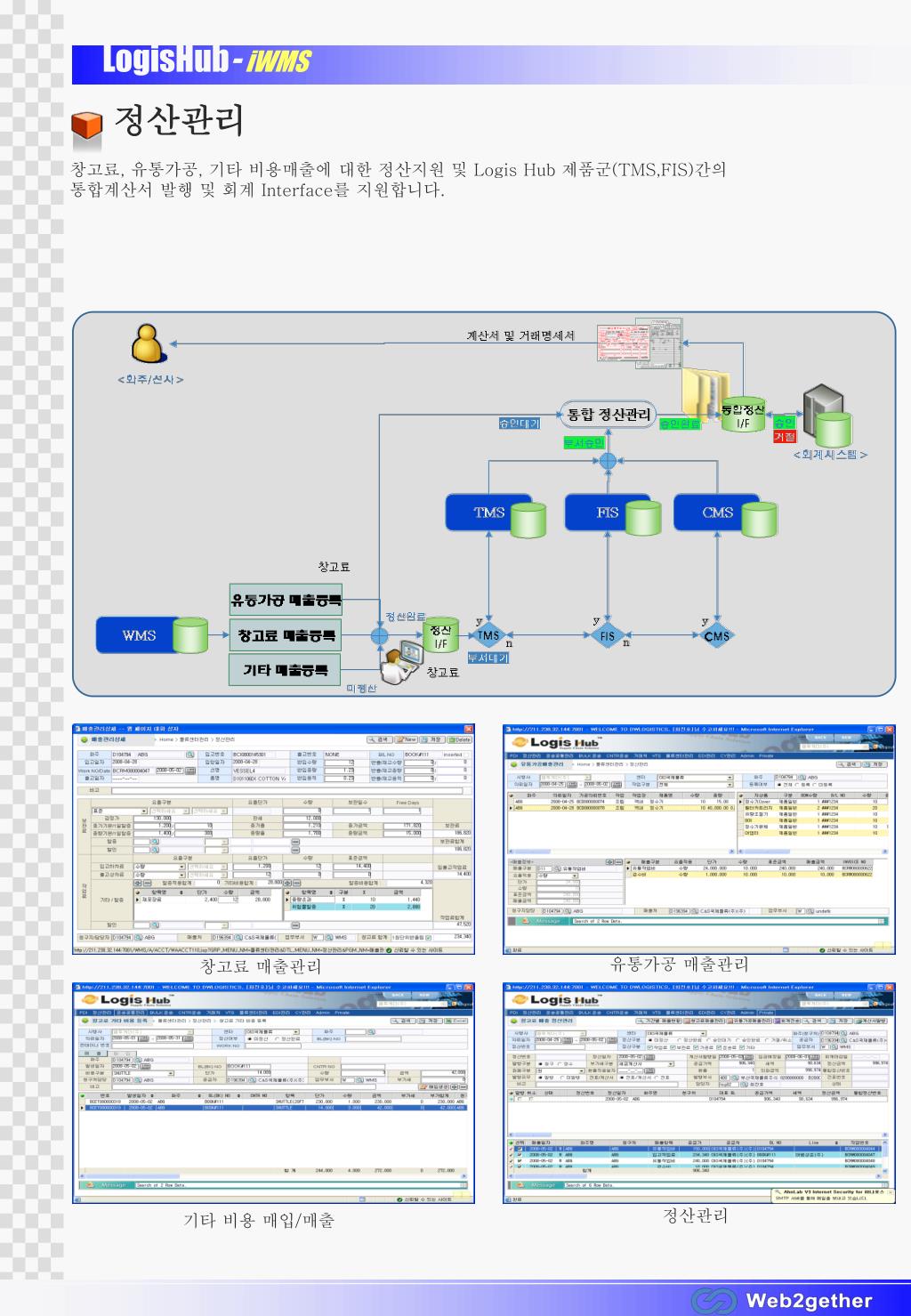
Task: Open the 센터 dropdown in 유통가공 매출관리 window
Action: (695, 777)
